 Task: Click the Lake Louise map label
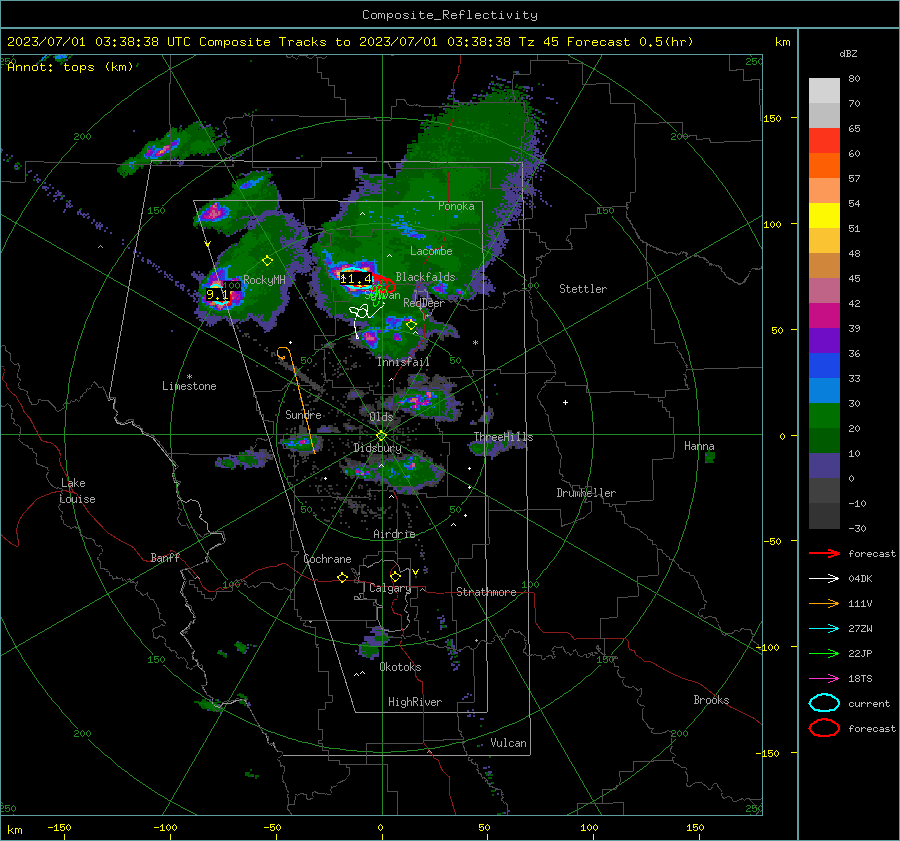tap(78, 491)
